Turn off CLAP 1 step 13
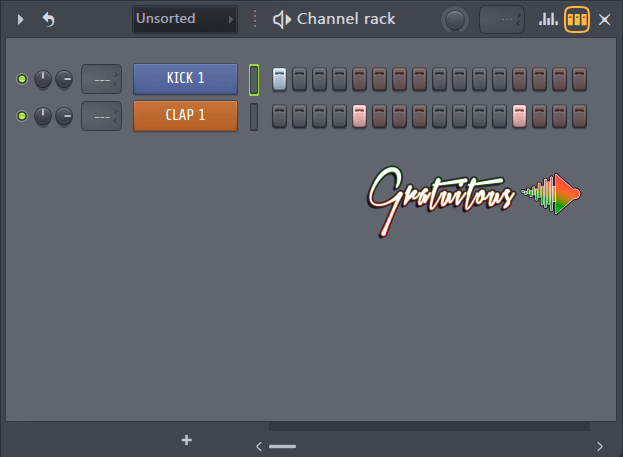Screen dimensions: 623x457 [519, 116]
